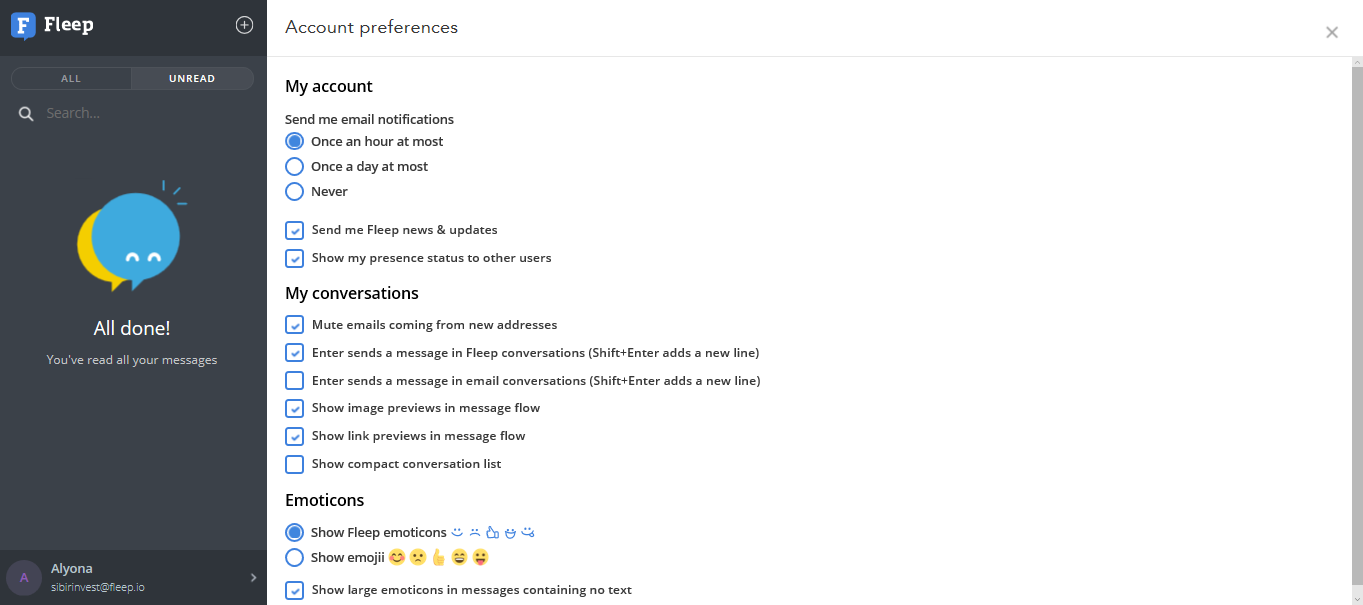The height and width of the screenshot is (605, 1363).
Task: Close the Account preferences panel
Action: 1331,33
